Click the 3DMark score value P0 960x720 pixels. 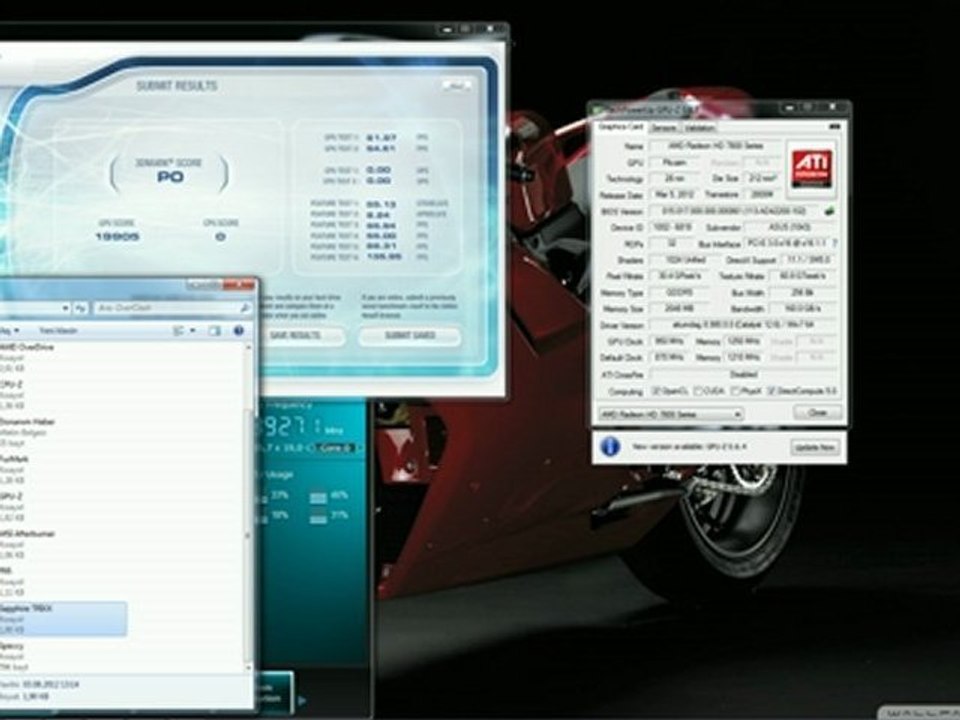click(170, 177)
